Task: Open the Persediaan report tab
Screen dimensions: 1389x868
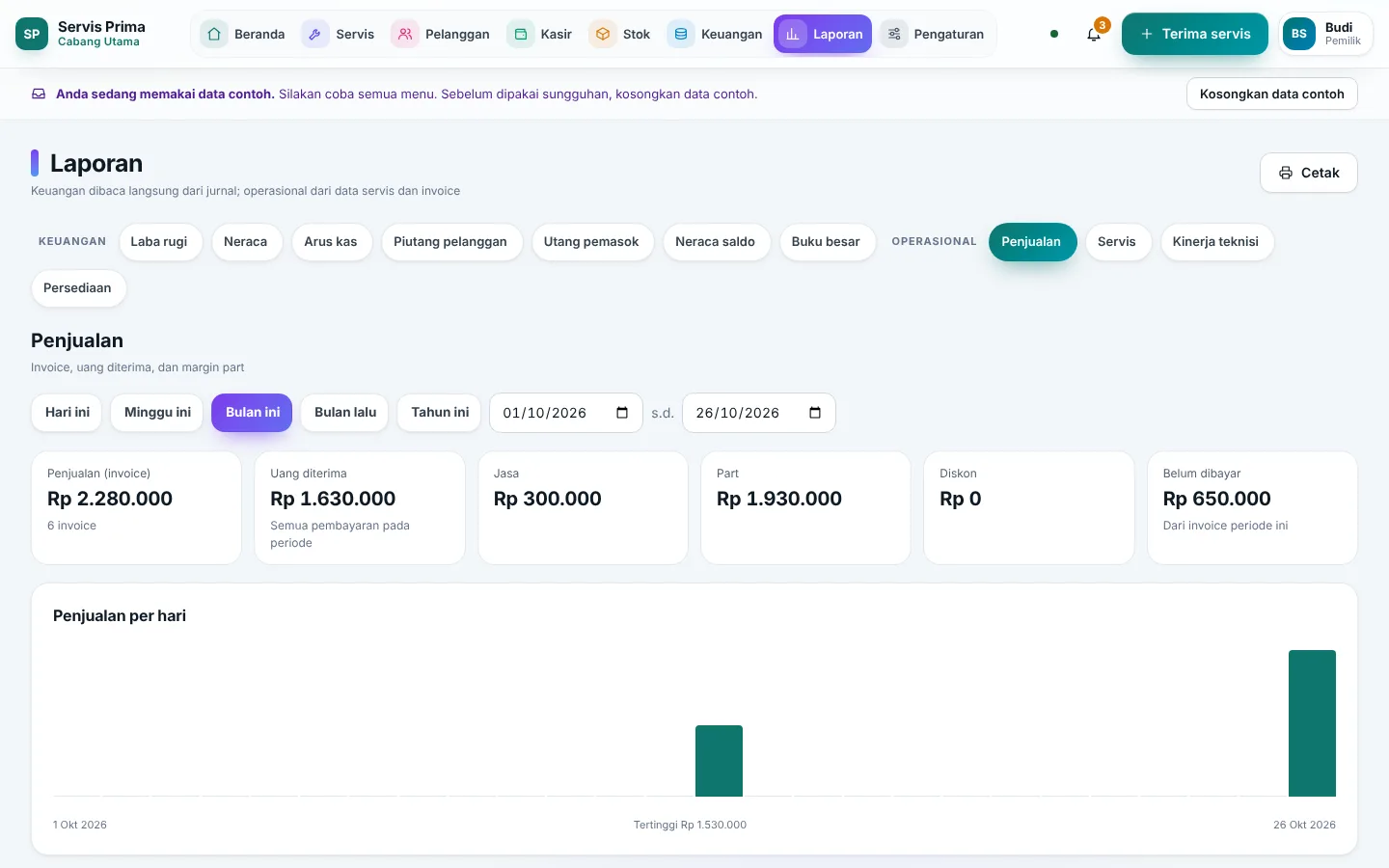Action: coord(77,287)
